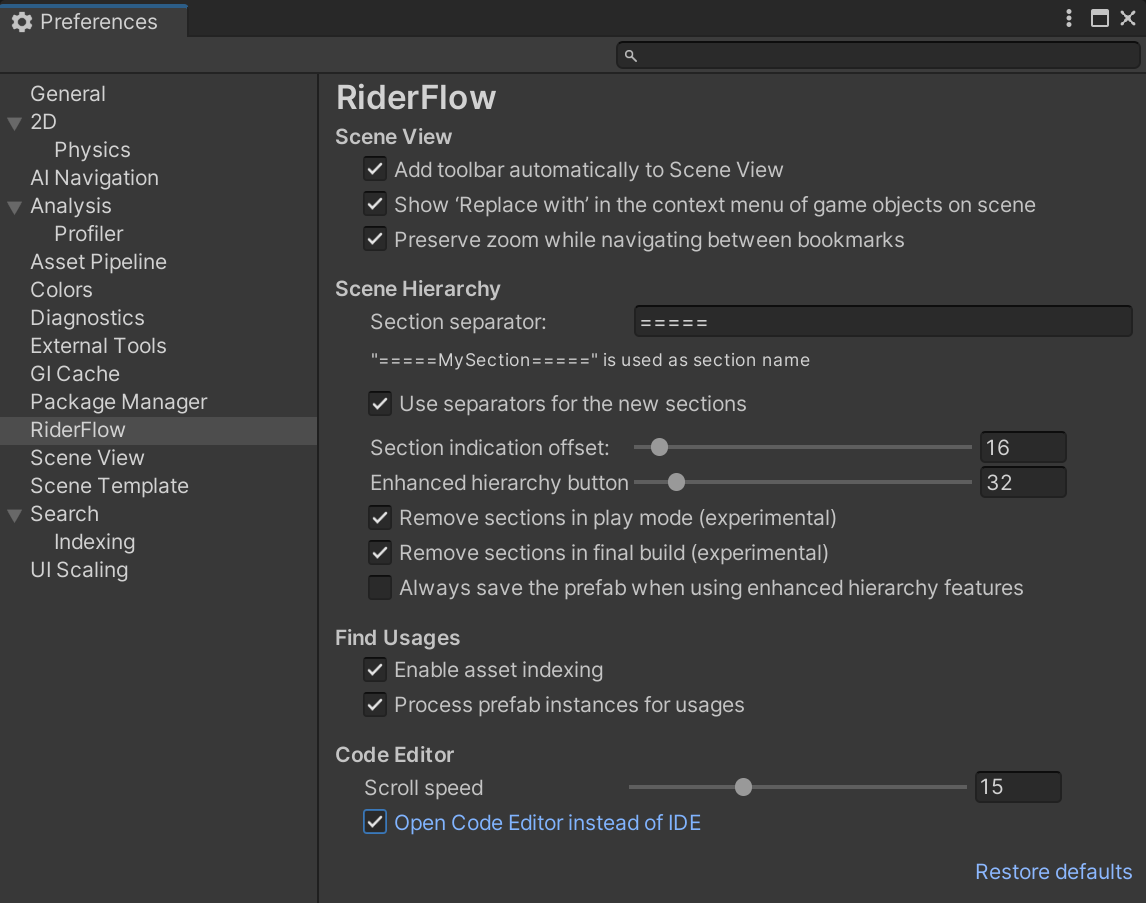Click the Preferences gear tab
Screen dimensions: 1146x903
click(x=86, y=22)
